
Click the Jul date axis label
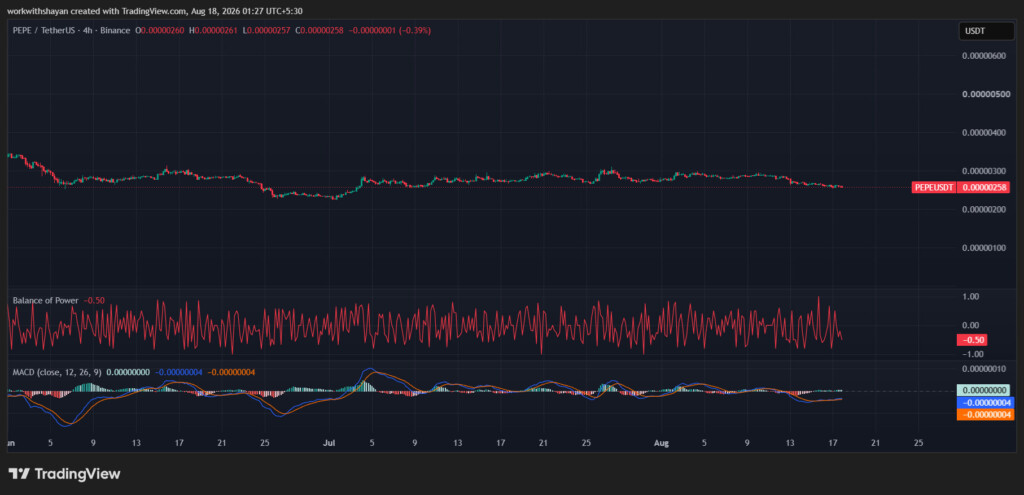tap(328, 443)
